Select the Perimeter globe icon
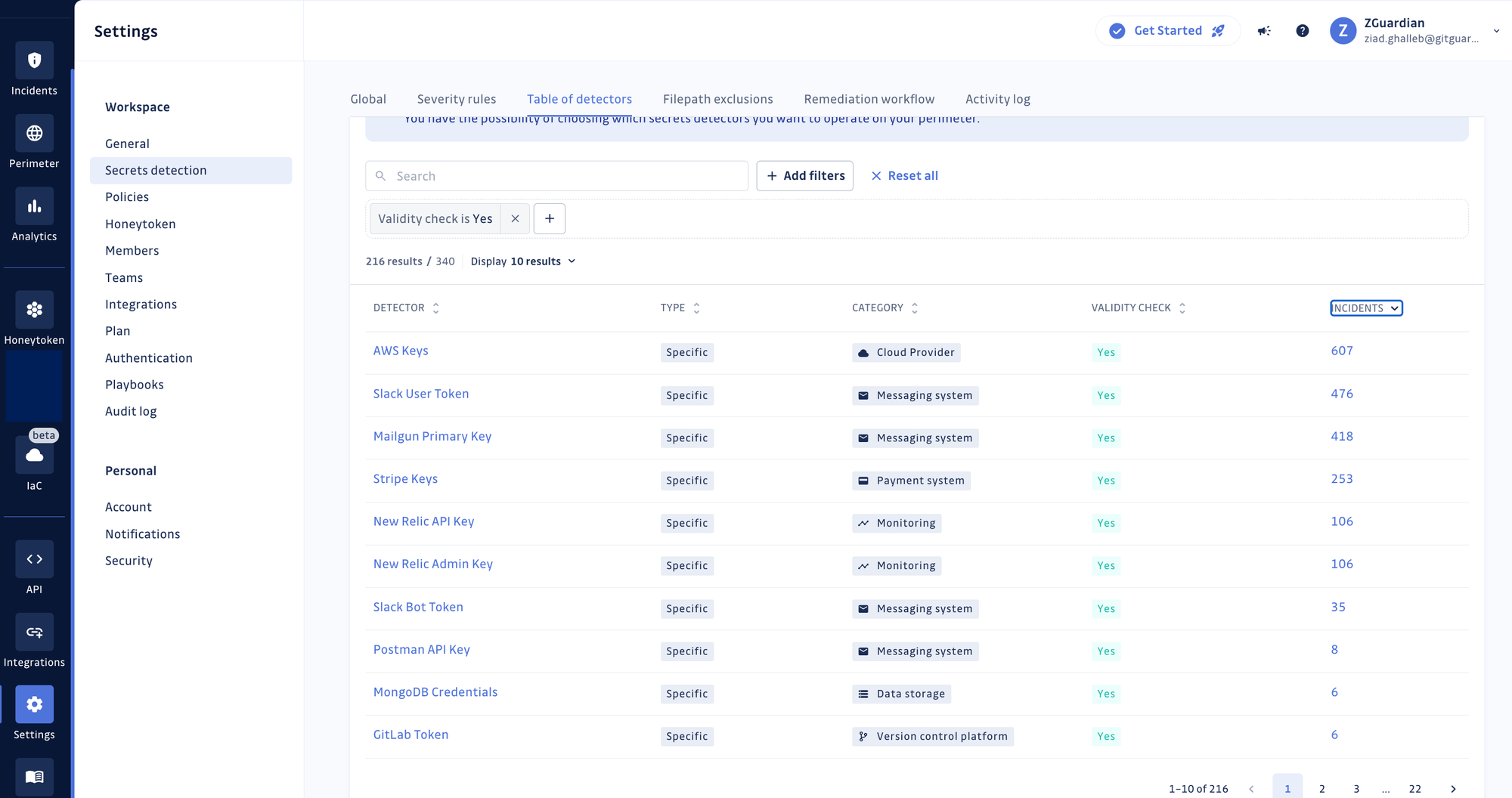 34,134
